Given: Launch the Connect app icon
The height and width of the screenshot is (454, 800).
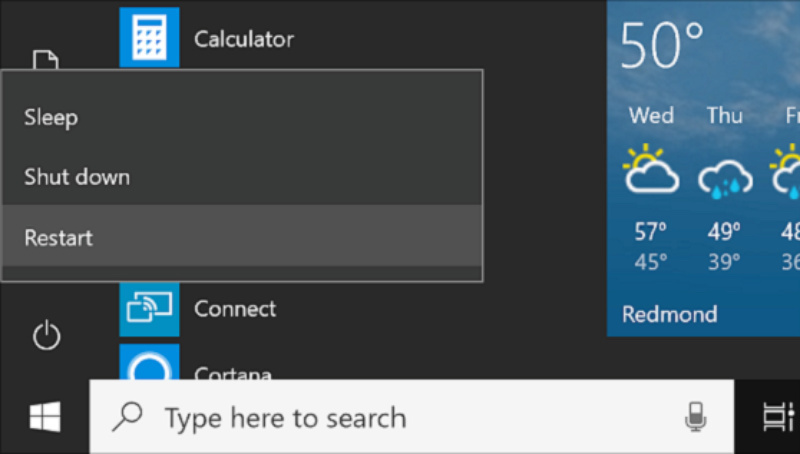Looking at the screenshot, I should coord(149,308).
